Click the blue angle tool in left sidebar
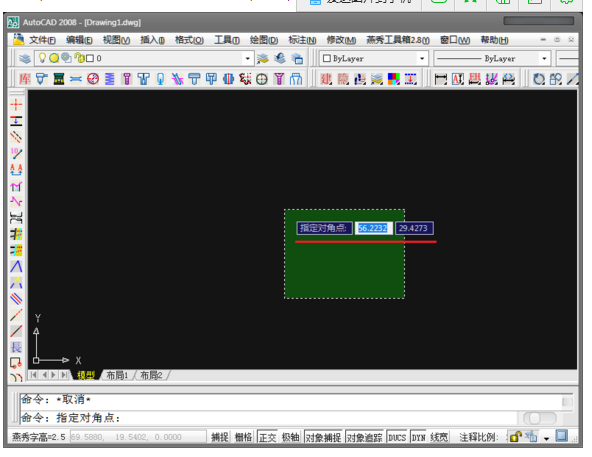Screen dimensions: 592x457 click(16, 266)
